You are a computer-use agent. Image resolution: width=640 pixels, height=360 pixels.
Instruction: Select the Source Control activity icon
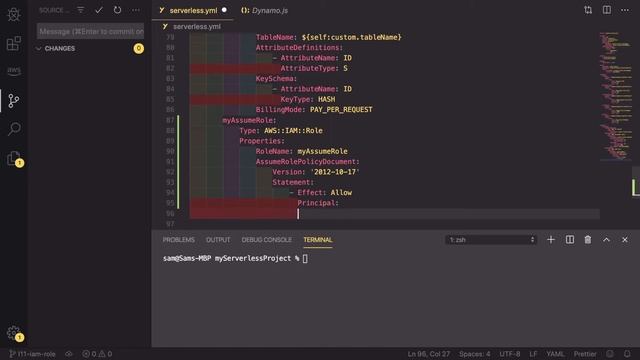[14, 100]
